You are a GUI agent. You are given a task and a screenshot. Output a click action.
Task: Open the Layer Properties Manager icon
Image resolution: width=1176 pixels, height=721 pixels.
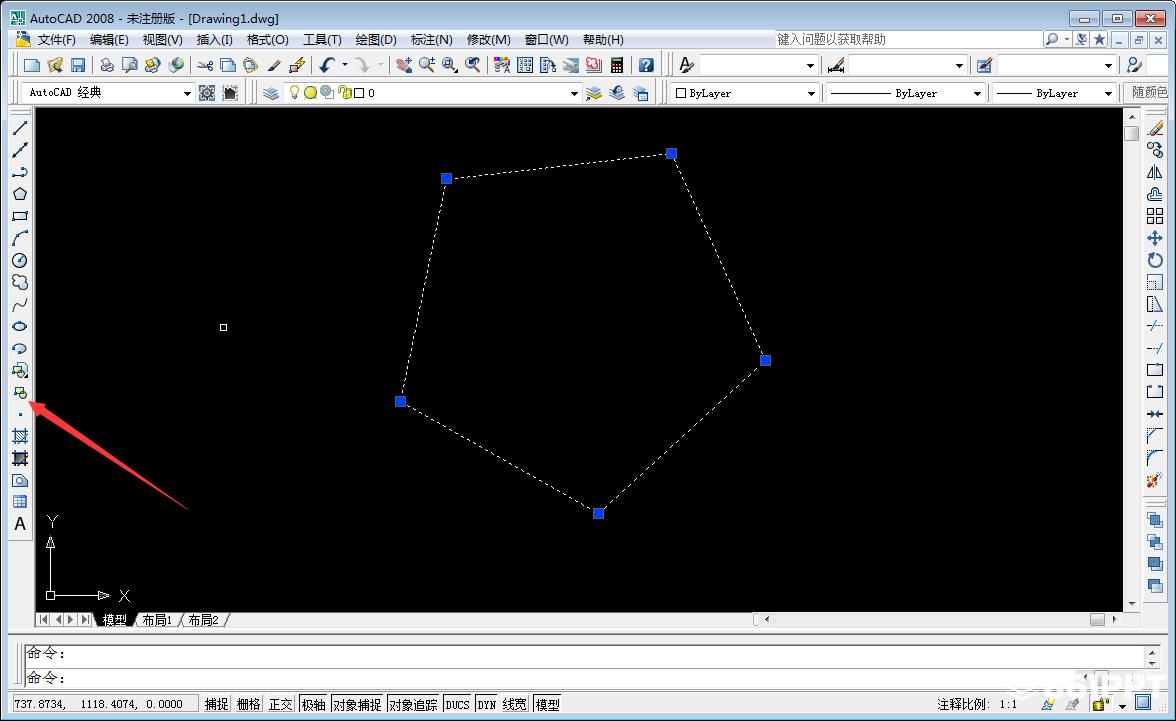click(272, 93)
